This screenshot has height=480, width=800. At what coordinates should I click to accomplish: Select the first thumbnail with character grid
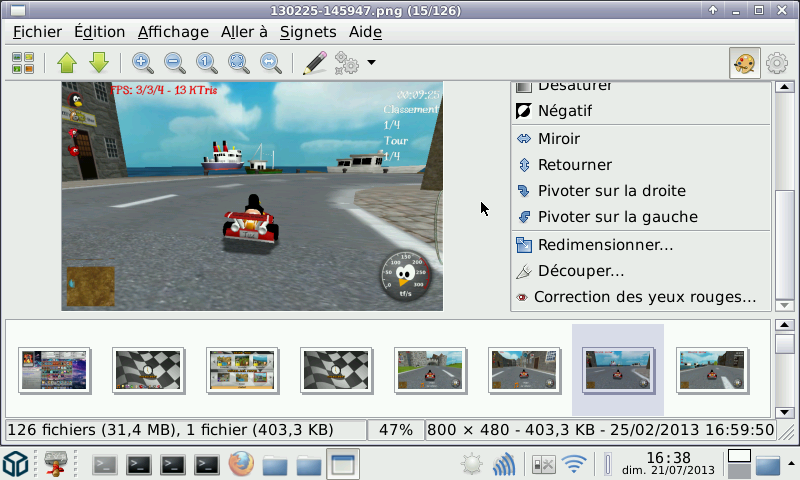coord(54,370)
